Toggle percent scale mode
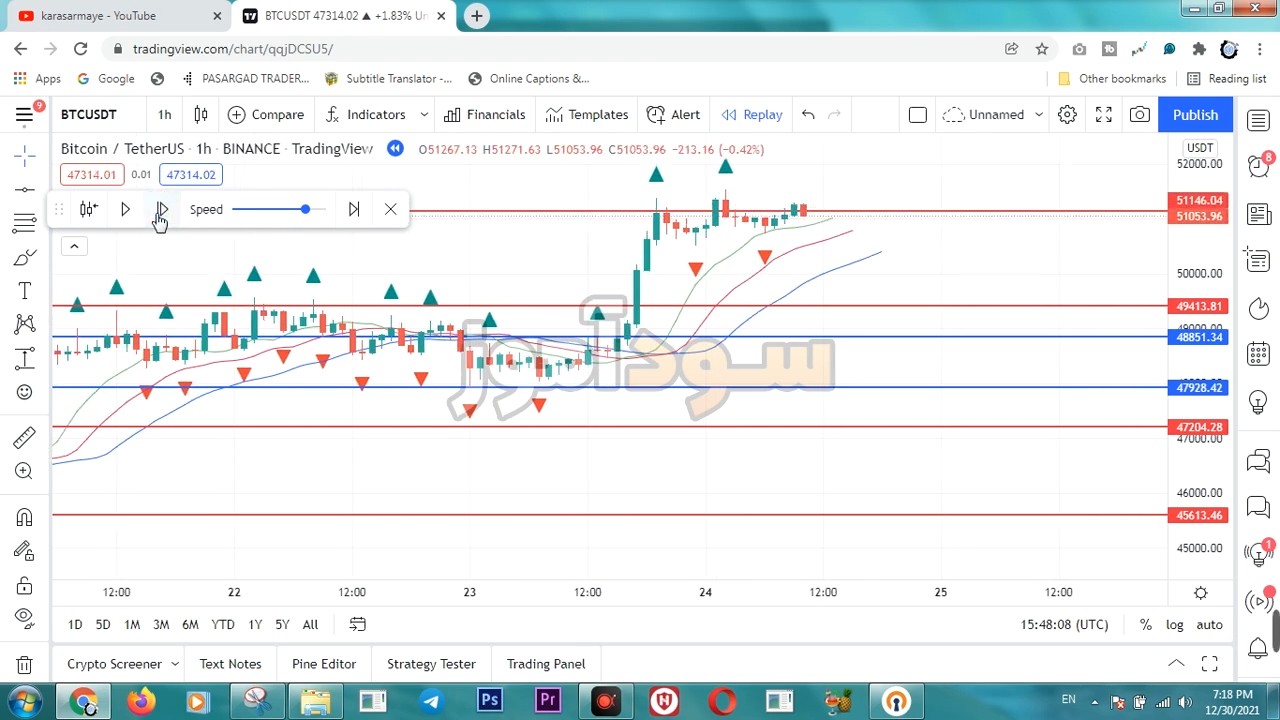 [x=1145, y=625]
